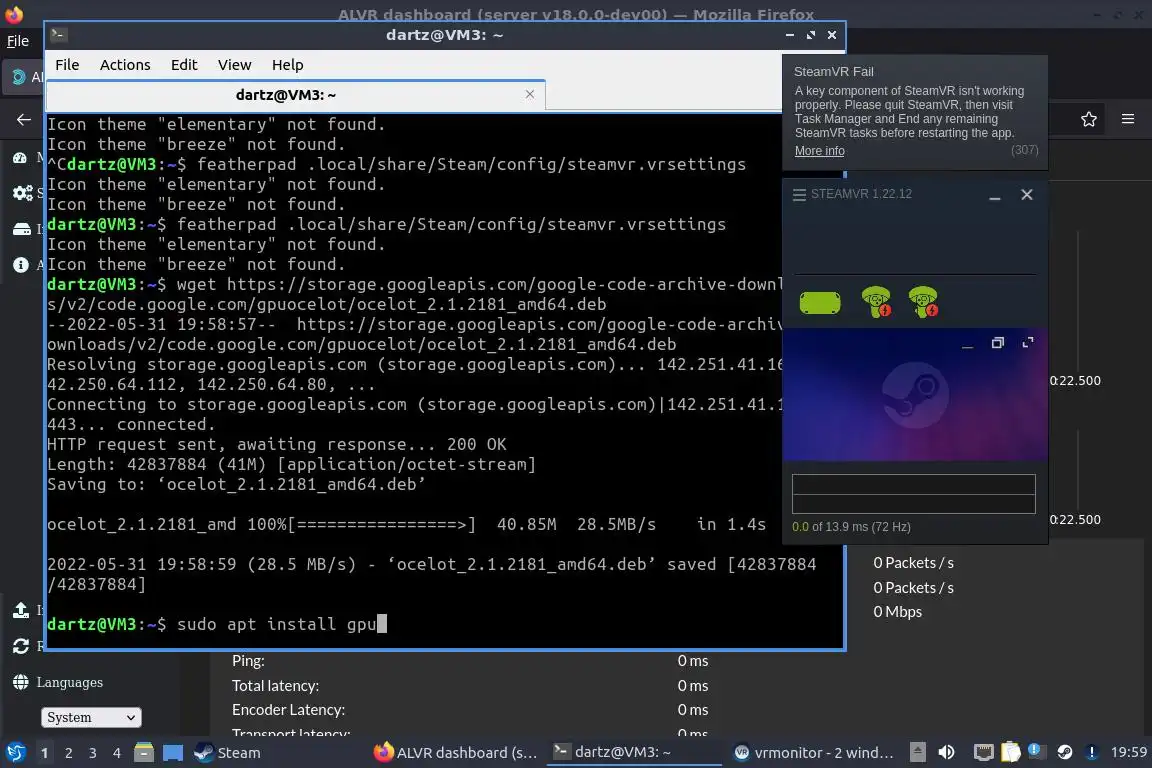
Task: Open the Languages System dropdown
Action: point(91,717)
